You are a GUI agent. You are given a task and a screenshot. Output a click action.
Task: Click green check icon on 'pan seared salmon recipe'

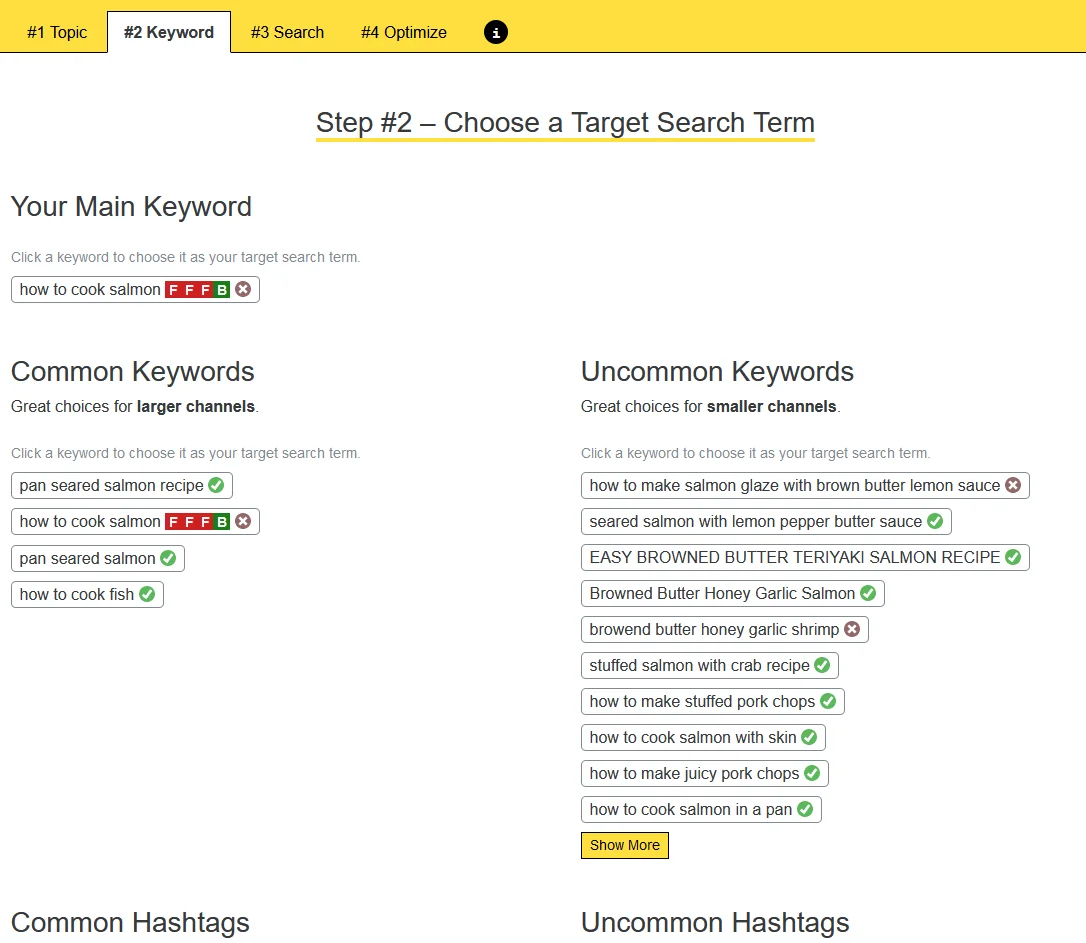(216, 486)
